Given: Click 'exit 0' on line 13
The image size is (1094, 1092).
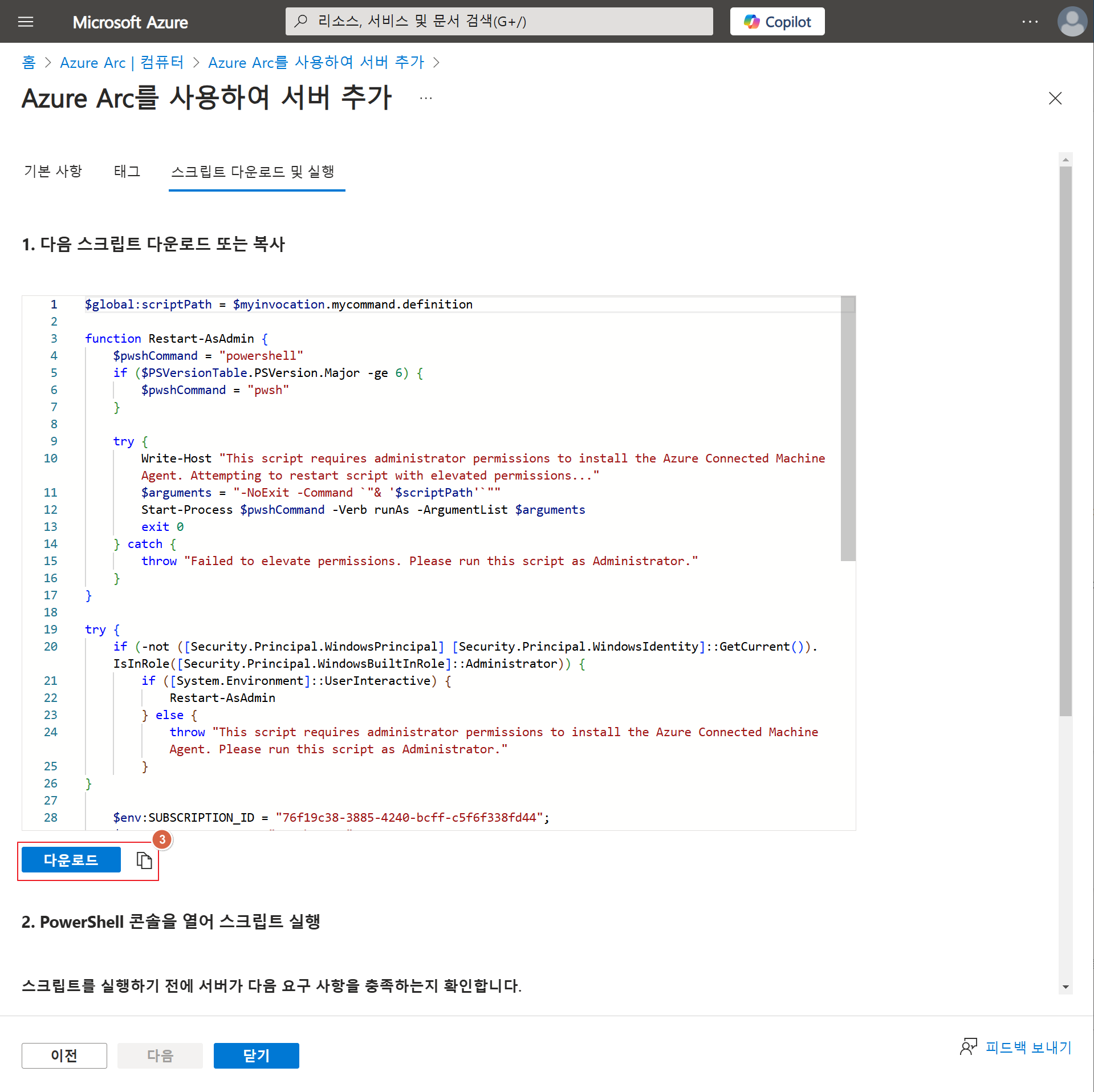Looking at the screenshot, I should (162, 527).
